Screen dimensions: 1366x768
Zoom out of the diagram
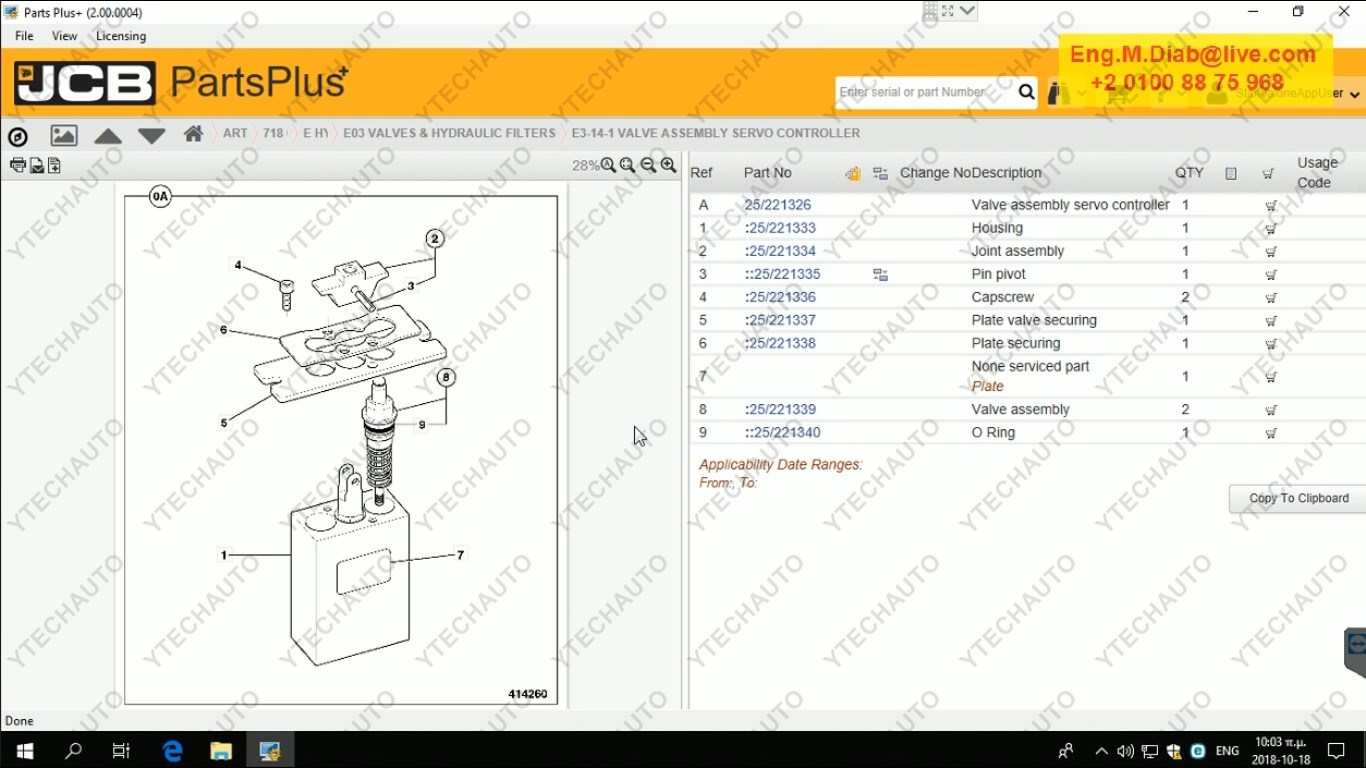point(648,165)
